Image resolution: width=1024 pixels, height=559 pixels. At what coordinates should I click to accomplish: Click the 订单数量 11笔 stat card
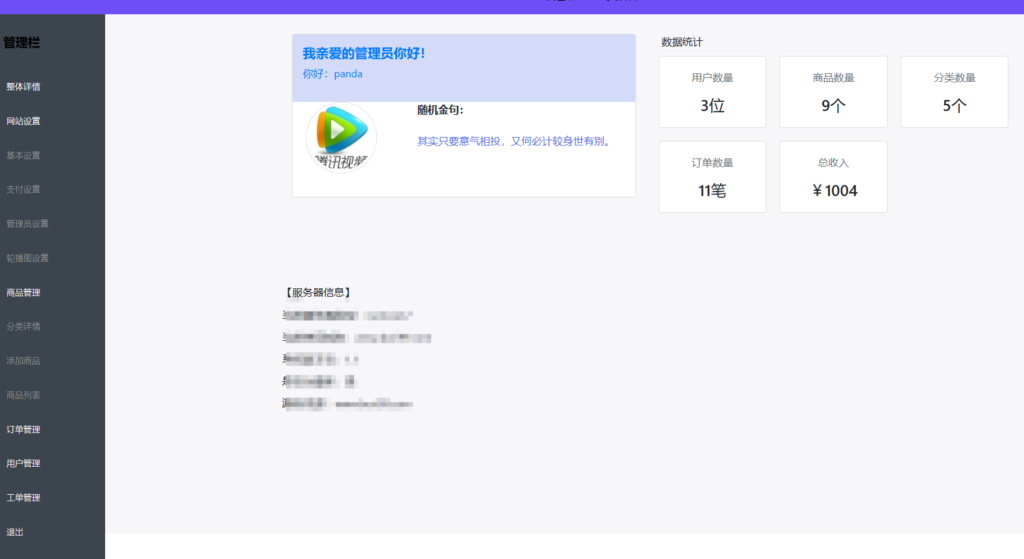(x=712, y=177)
